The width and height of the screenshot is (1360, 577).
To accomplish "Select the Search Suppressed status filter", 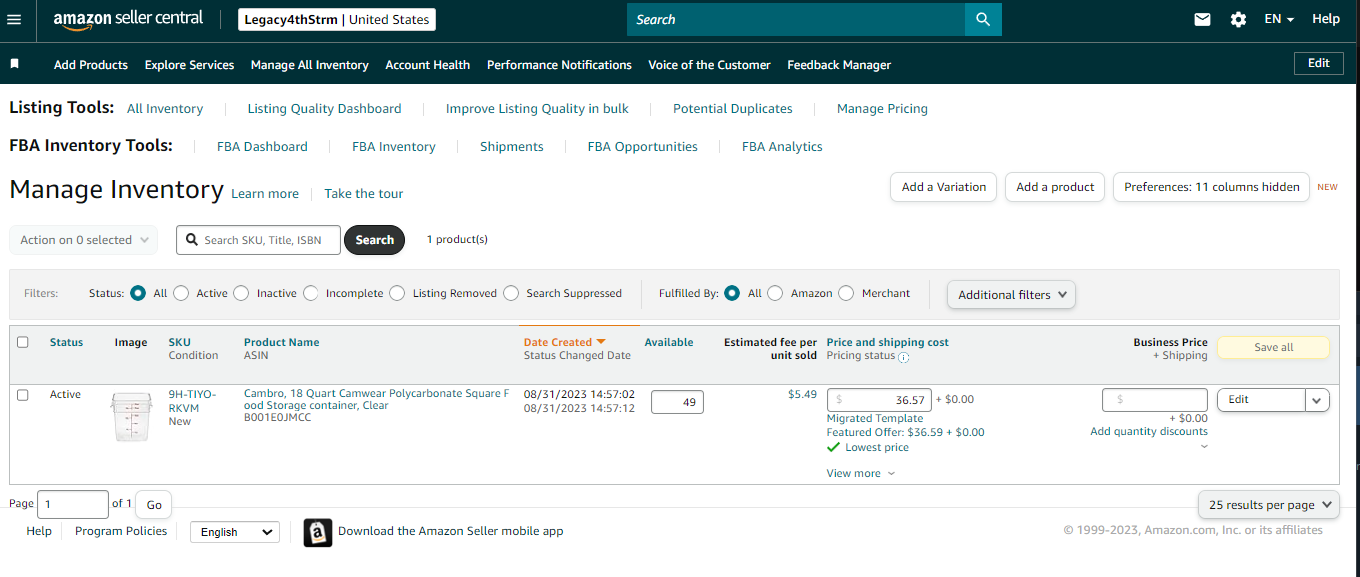I will click(x=511, y=293).
